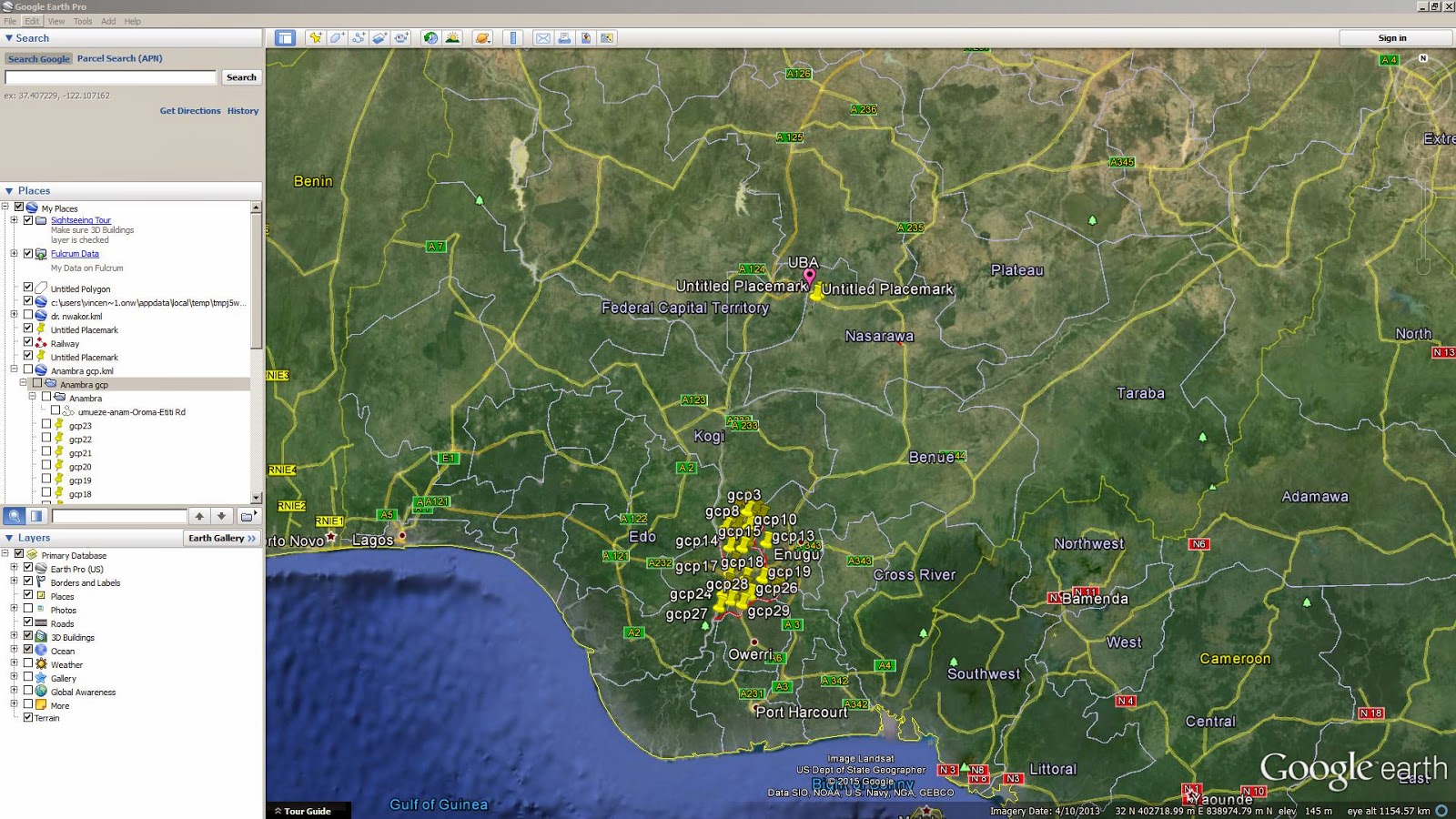Click the Add Placemark pushpin tool
The height and width of the screenshot is (819, 1456).
(315, 38)
